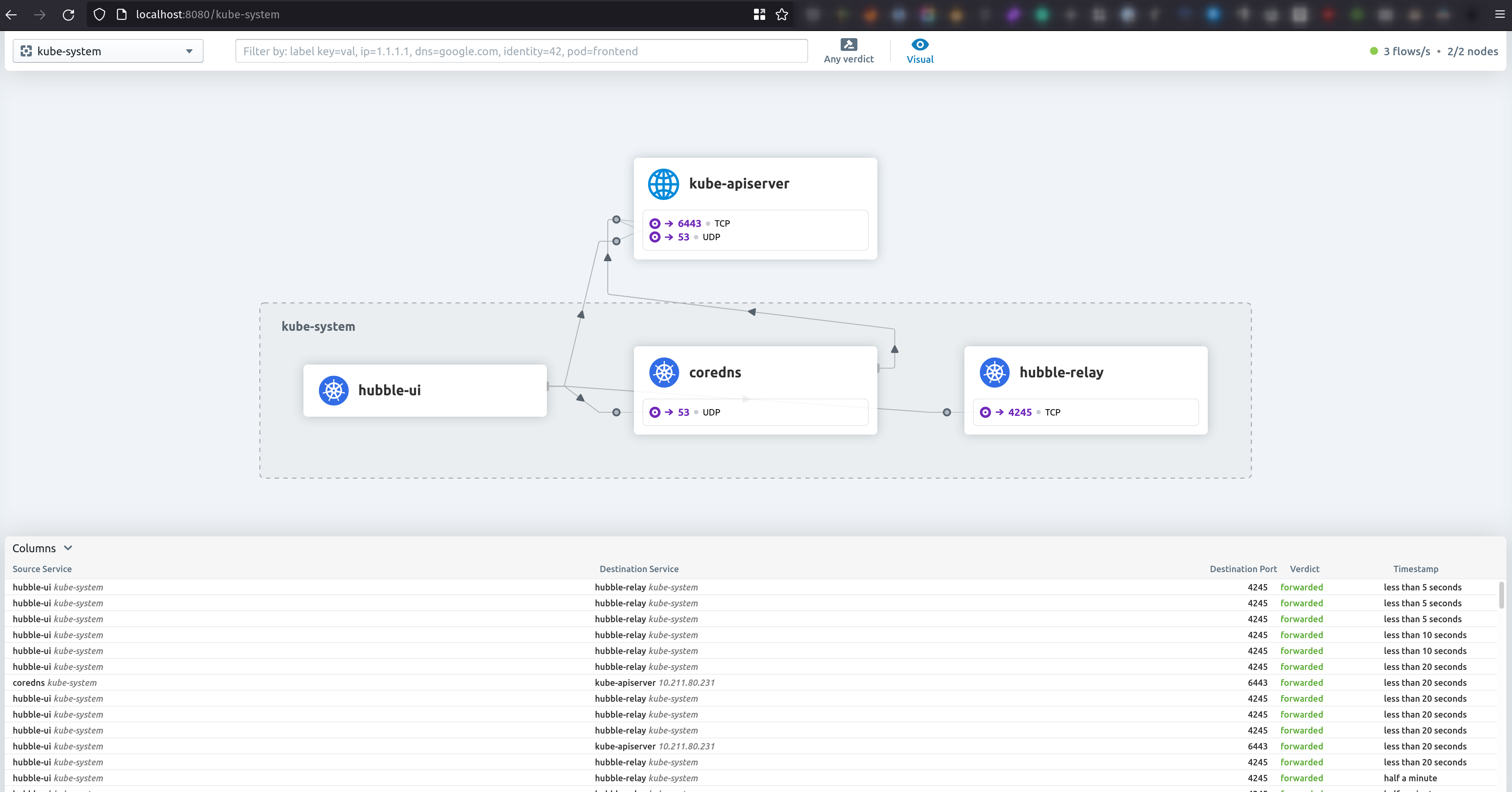Toggle the Visual eye options
The image size is (1512, 792).
coord(920,51)
